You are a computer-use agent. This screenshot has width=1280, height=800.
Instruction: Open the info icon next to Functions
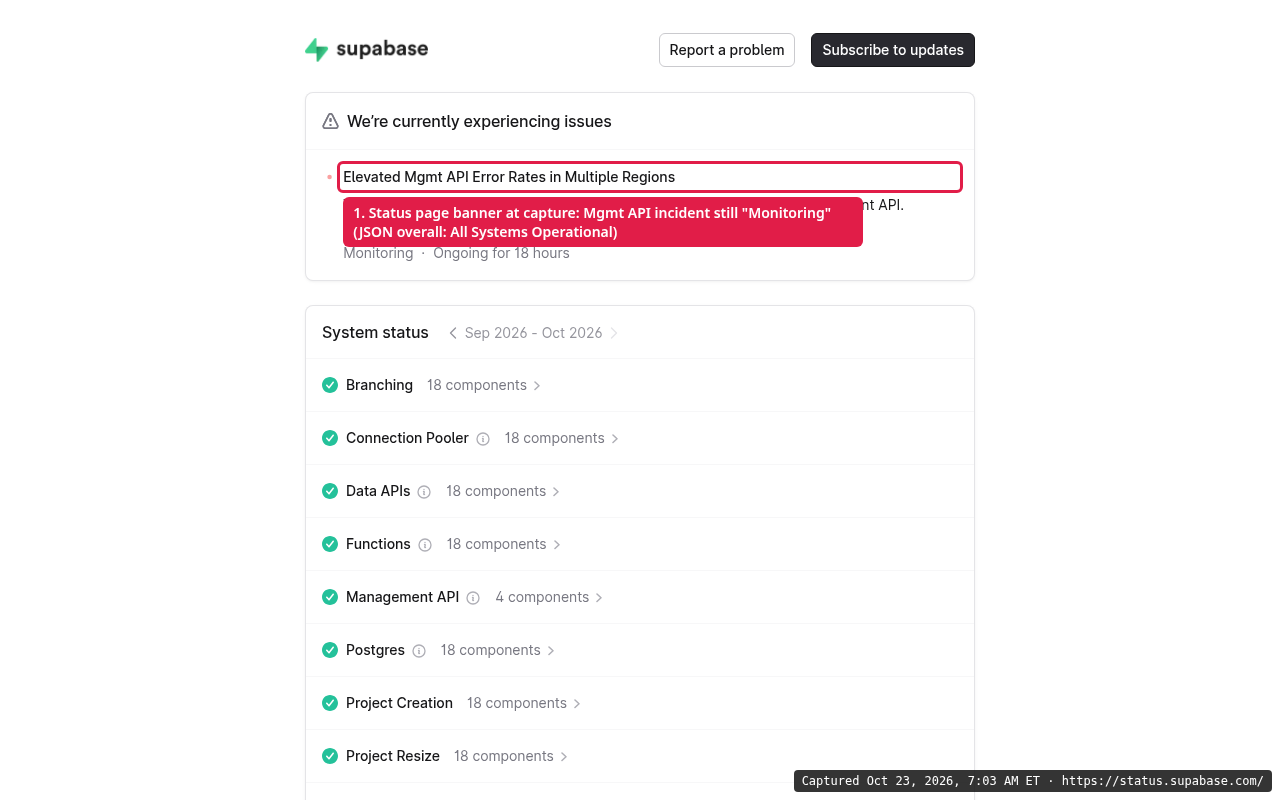(x=425, y=545)
